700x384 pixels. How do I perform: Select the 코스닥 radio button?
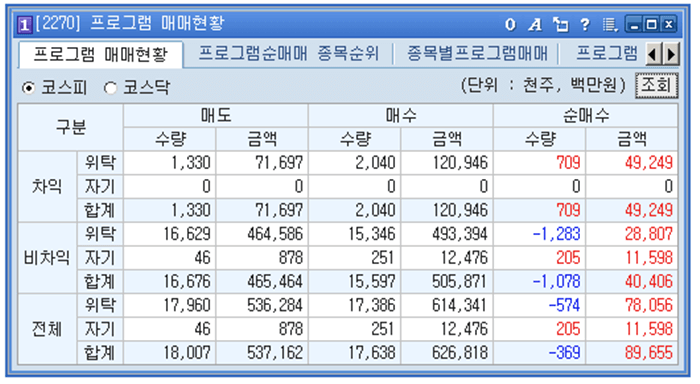(110, 88)
